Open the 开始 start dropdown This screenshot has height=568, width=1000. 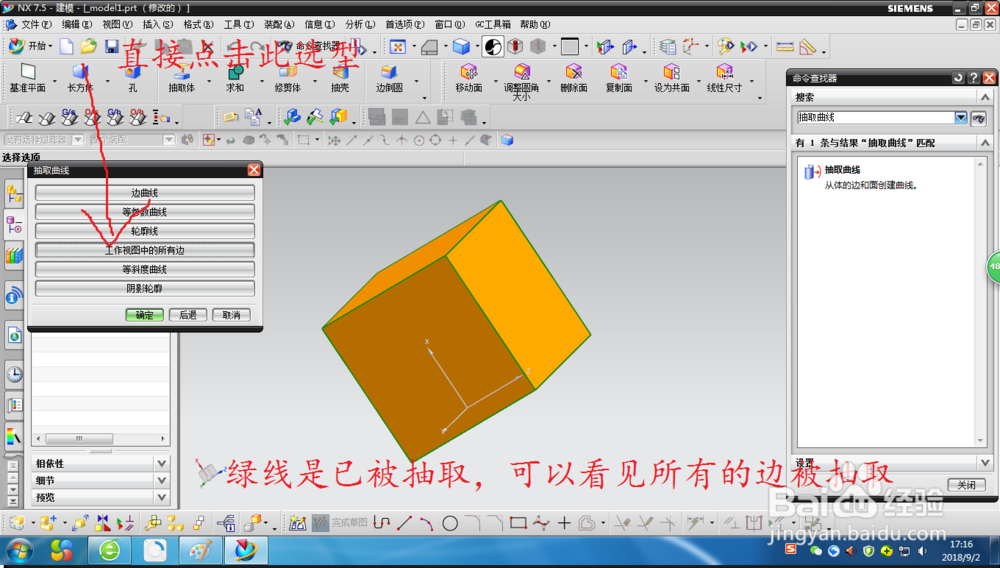(x=31, y=47)
